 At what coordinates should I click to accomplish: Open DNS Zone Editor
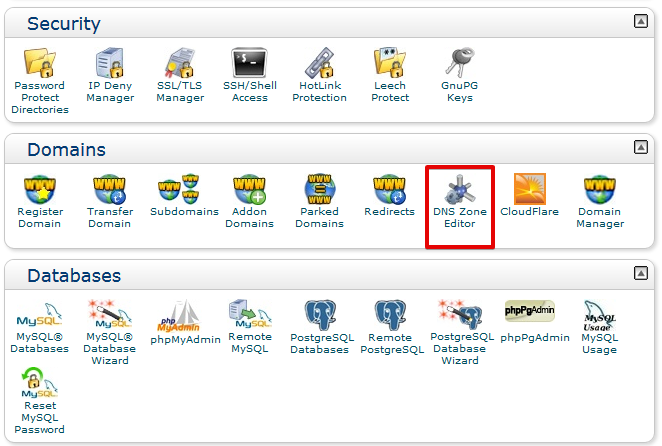tap(460, 201)
